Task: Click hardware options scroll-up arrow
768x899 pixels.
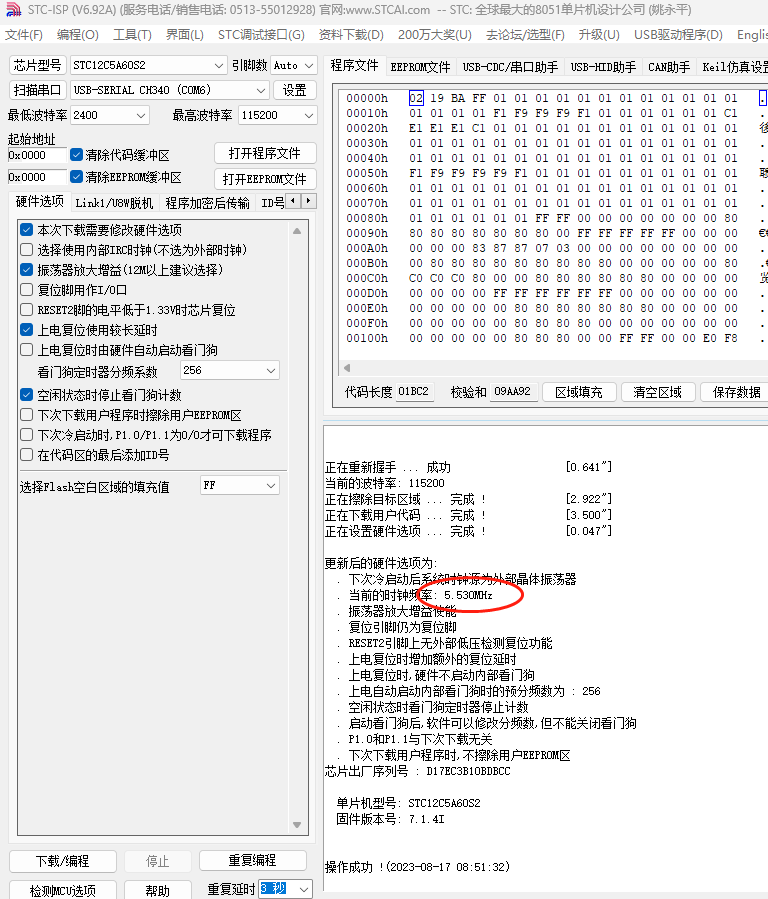Action: pyautogui.click(x=297, y=231)
